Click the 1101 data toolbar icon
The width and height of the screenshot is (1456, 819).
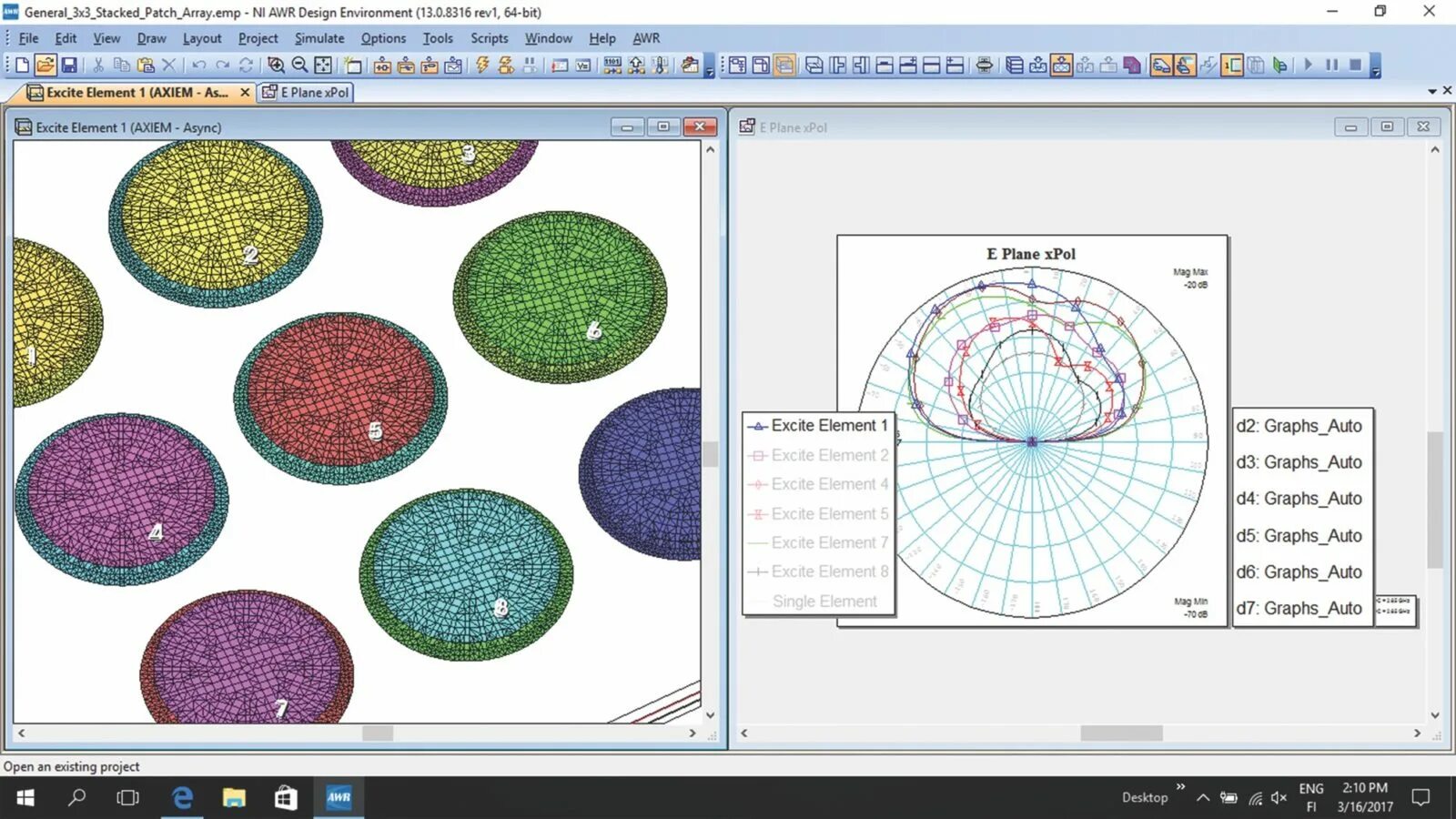(x=612, y=65)
